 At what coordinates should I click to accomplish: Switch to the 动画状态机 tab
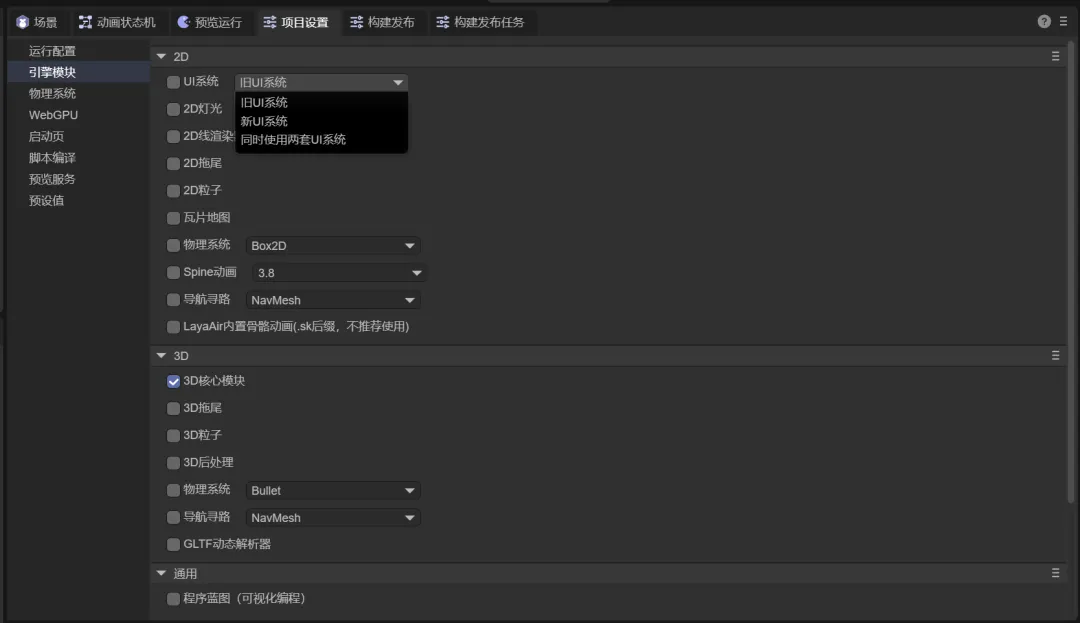pyautogui.click(x=117, y=23)
